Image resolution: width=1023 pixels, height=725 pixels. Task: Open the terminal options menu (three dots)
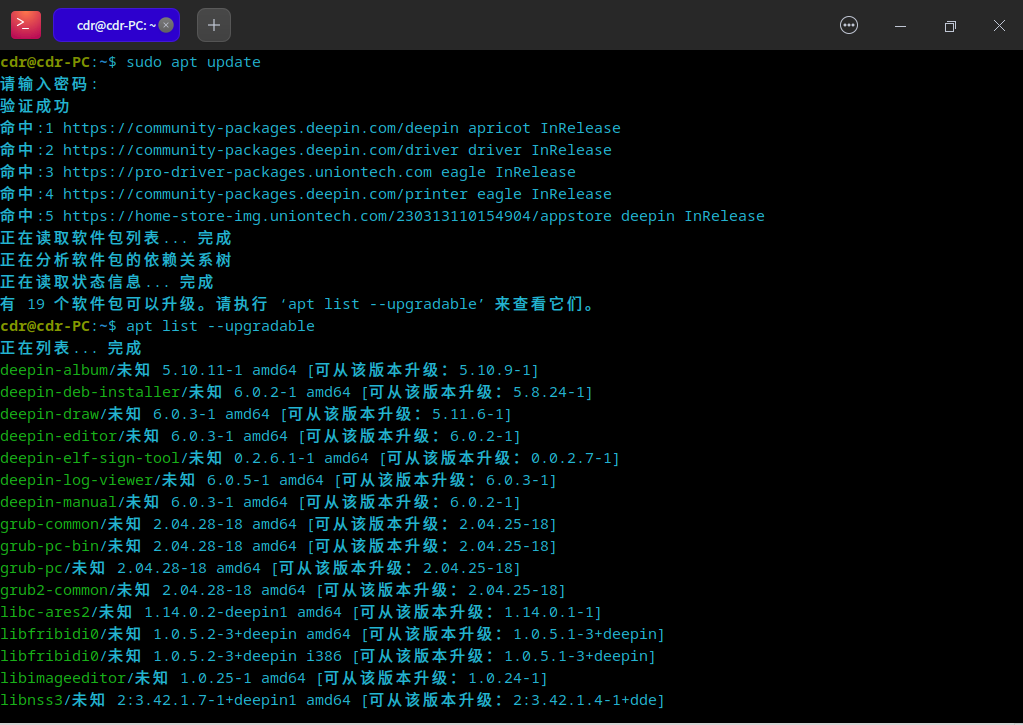[849, 25]
